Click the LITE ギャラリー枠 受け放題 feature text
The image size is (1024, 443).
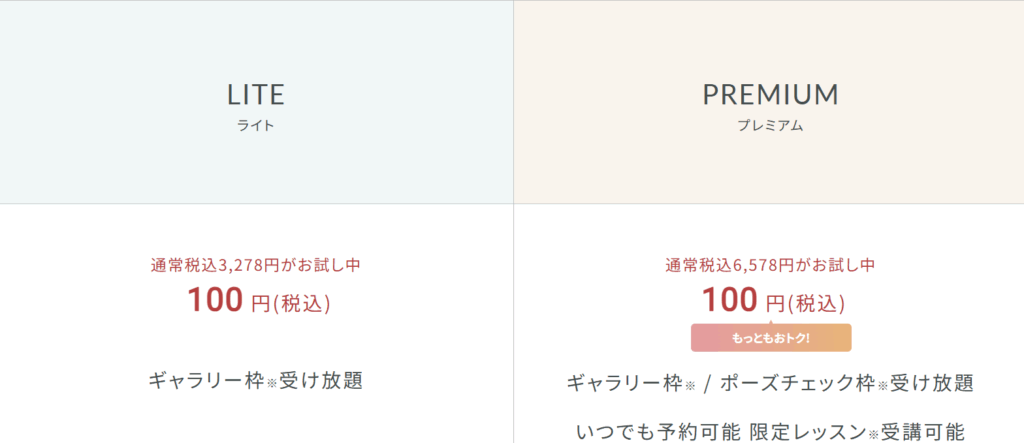coord(256,380)
